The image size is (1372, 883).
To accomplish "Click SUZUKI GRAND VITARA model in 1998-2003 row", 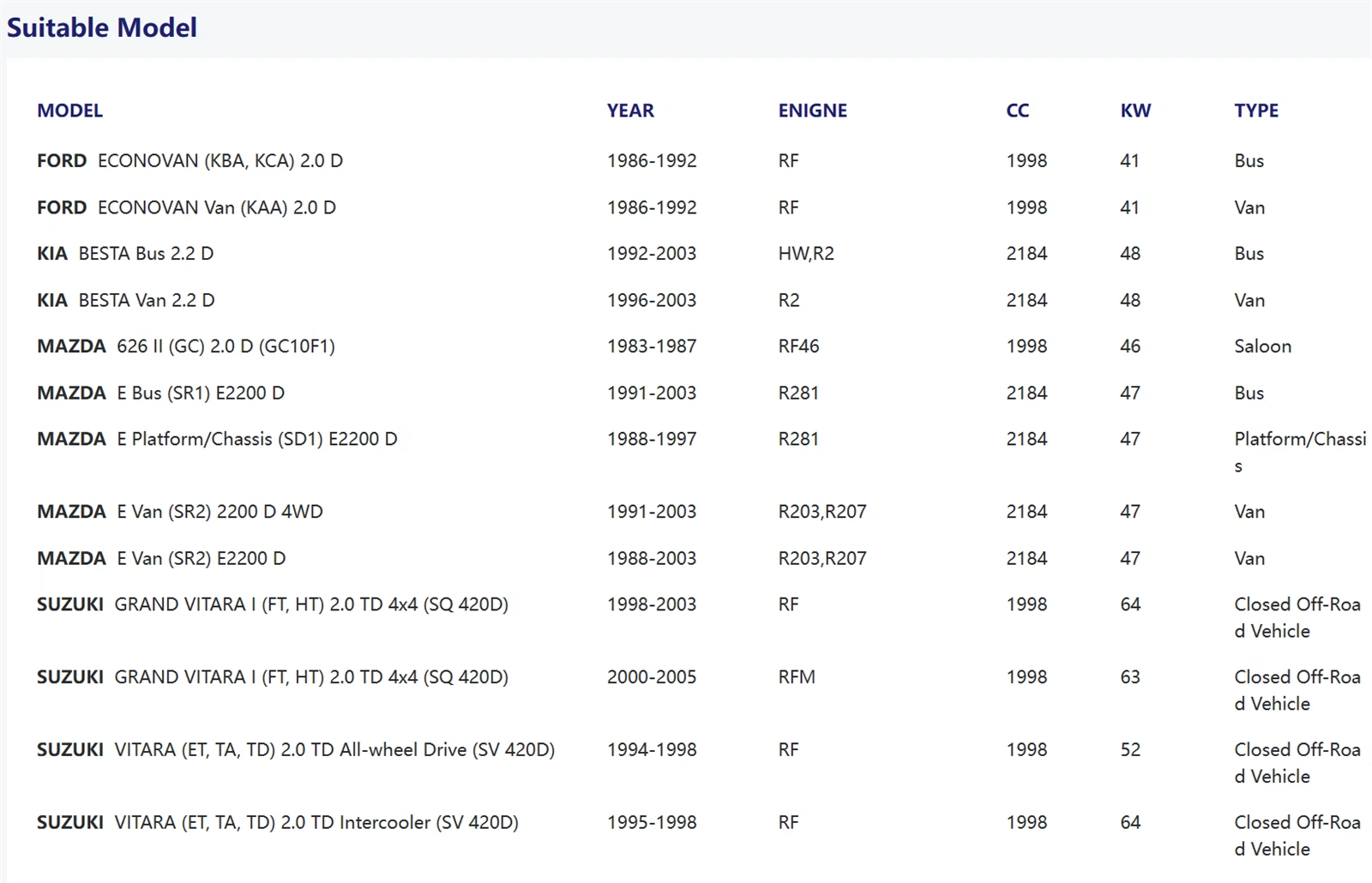I will tap(273, 604).
